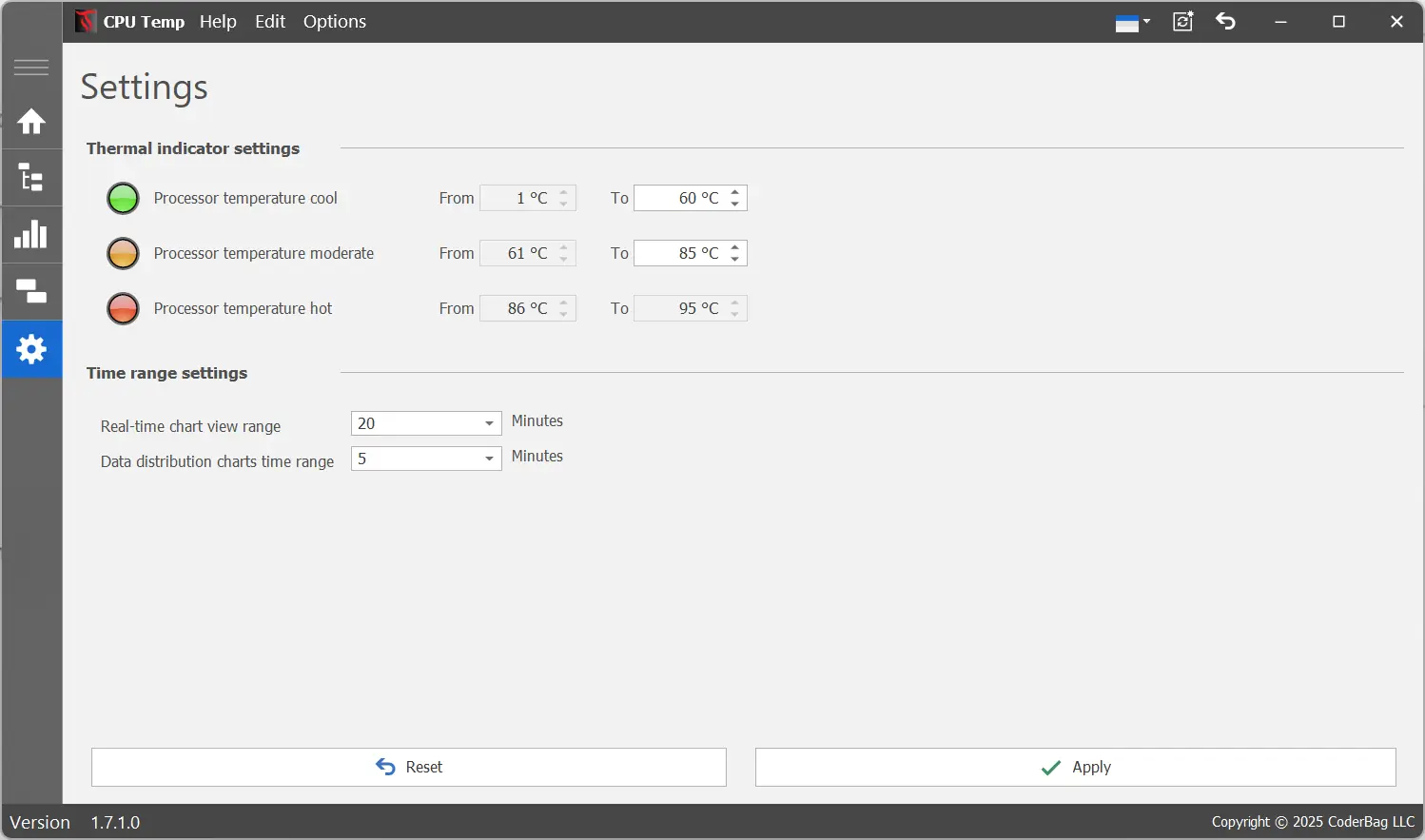Viewport: 1425px width, 840px height.
Task: Open the language flag dropdown
Action: 1132,23
